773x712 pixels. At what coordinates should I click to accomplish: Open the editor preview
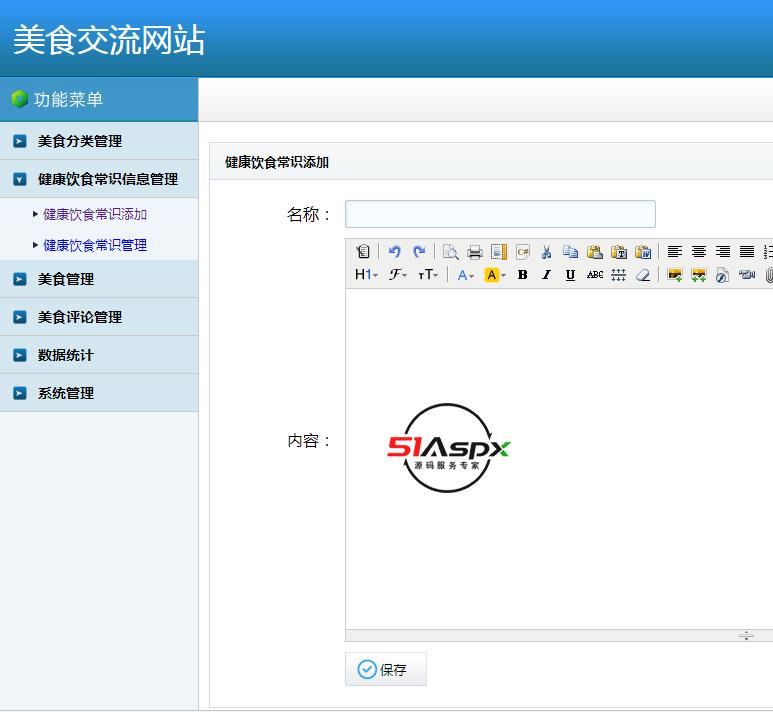(x=450, y=251)
